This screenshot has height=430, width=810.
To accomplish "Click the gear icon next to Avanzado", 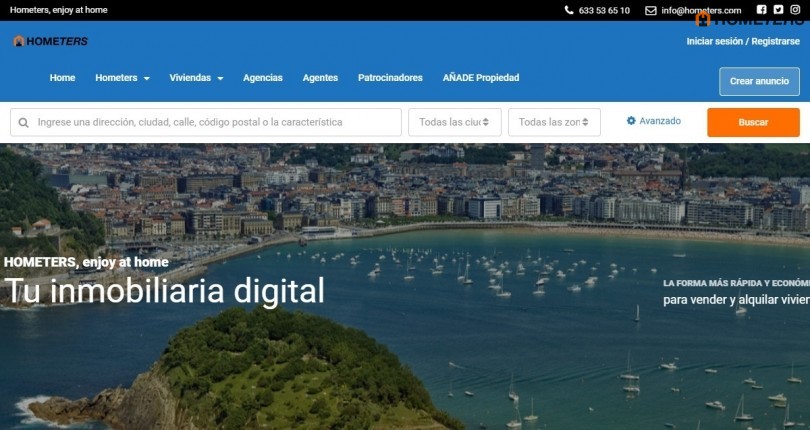I will [x=631, y=121].
